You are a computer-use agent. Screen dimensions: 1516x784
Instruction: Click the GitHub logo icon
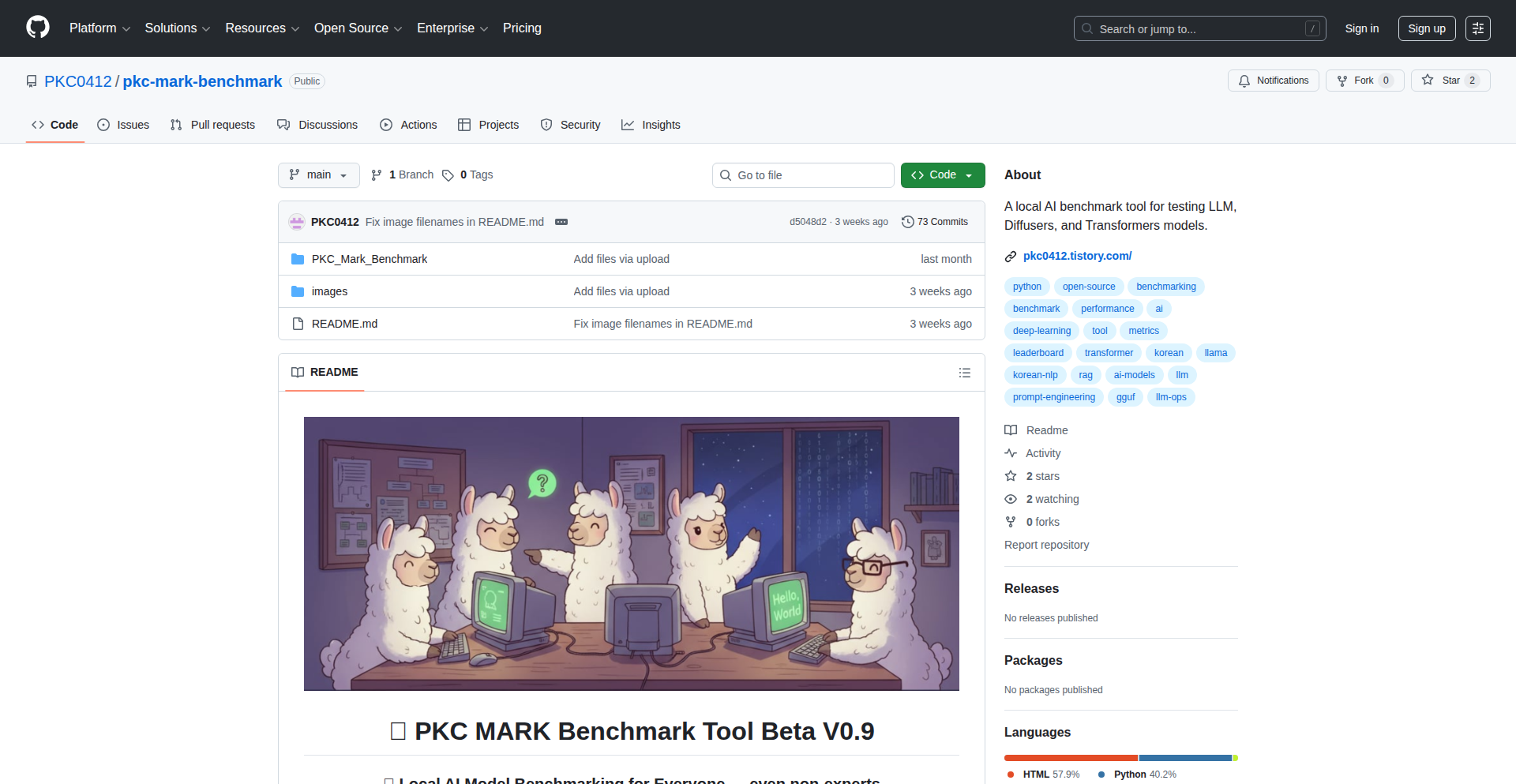tap(38, 28)
